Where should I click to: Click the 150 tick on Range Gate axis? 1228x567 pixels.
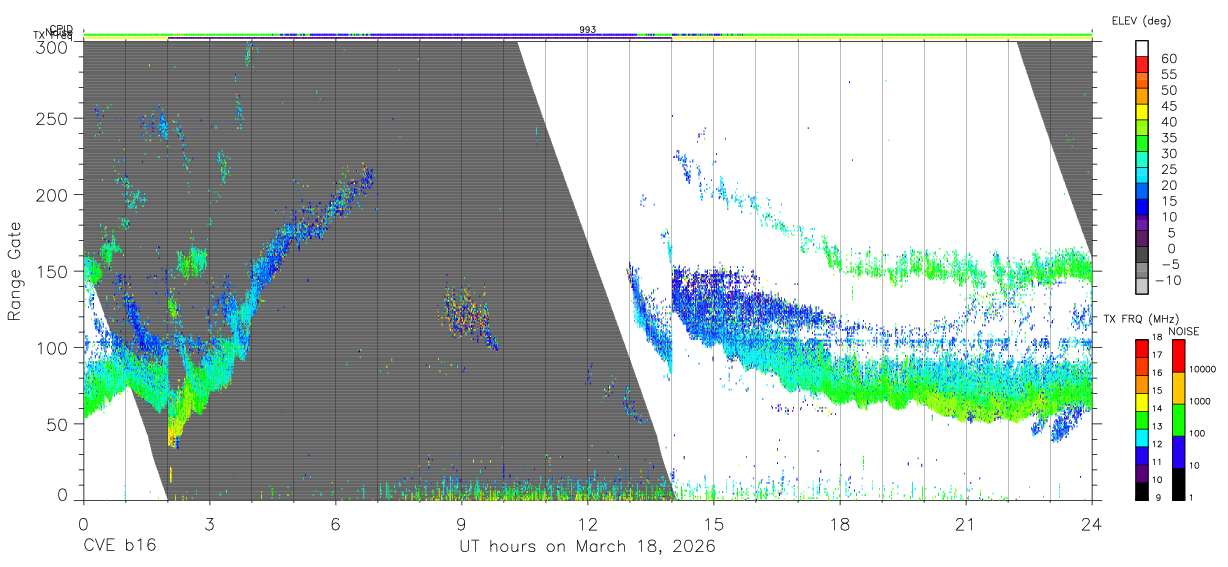(x=54, y=271)
